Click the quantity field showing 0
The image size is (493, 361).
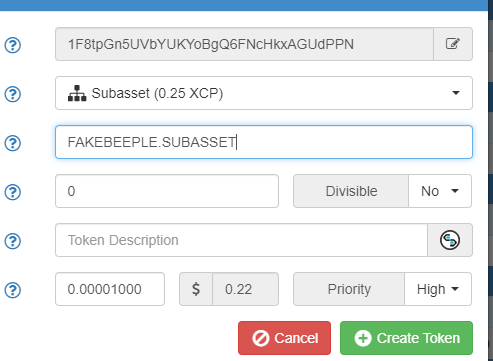167,191
